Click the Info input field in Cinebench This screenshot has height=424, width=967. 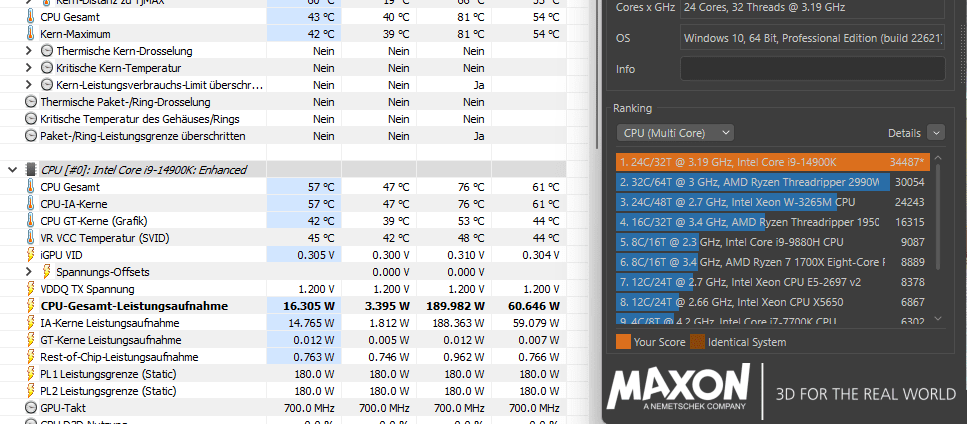point(812,68)
